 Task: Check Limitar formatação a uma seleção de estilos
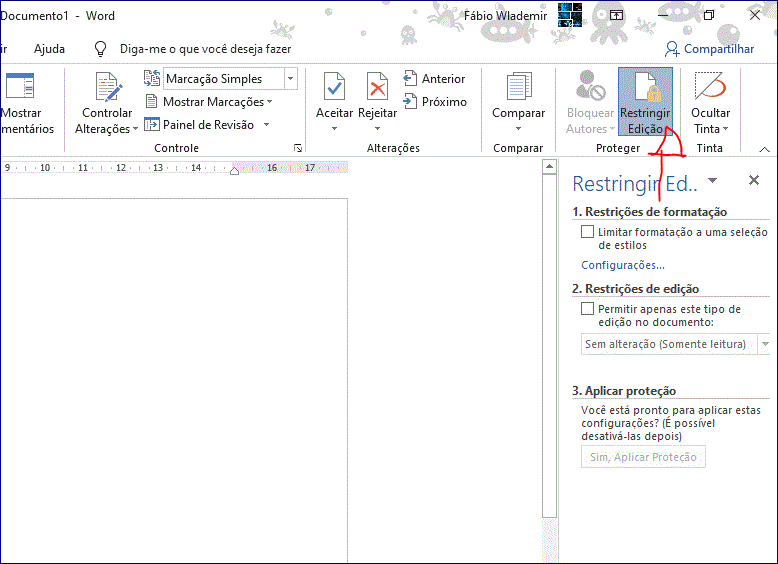587,232
